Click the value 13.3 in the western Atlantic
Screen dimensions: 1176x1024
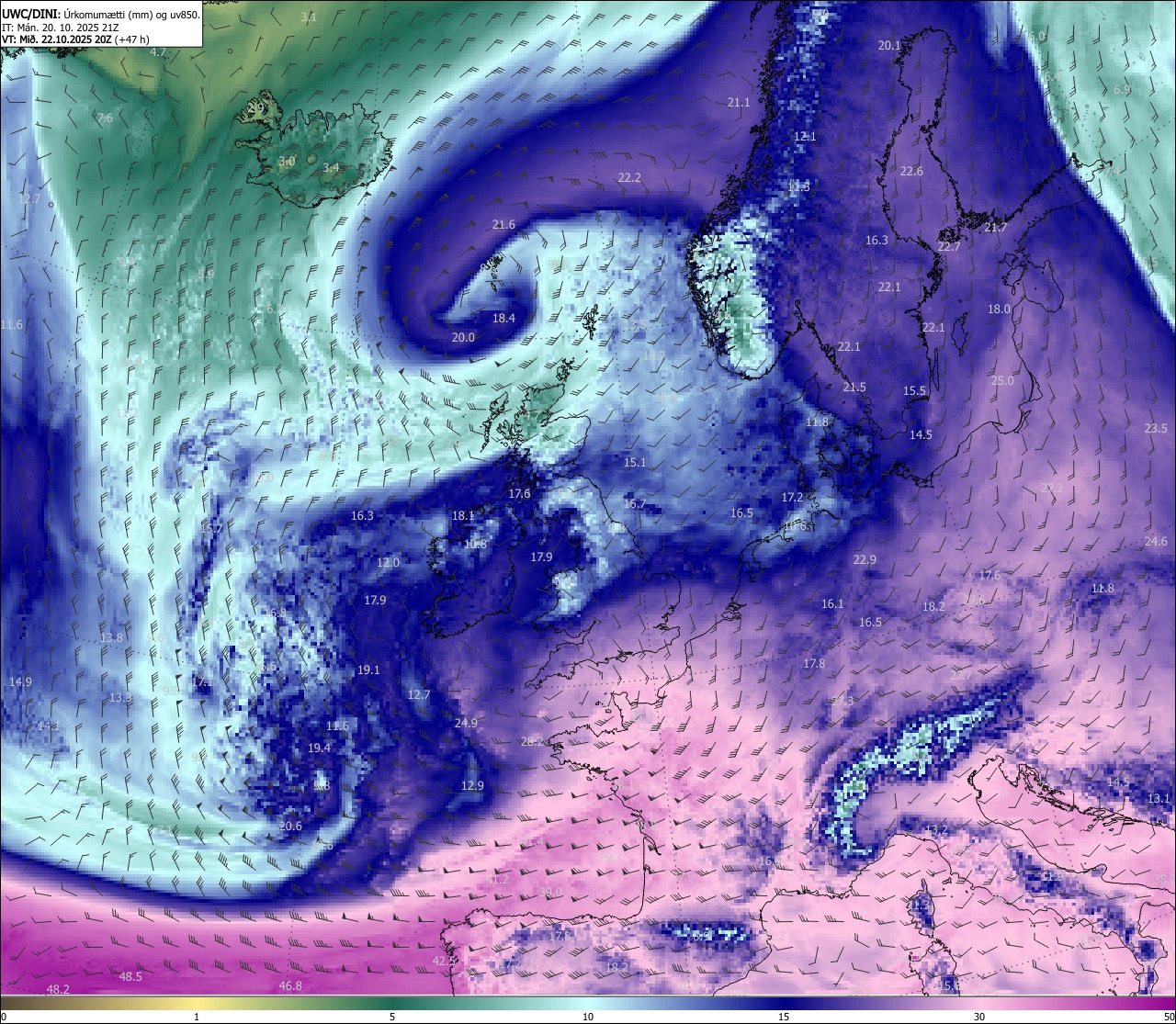(120, 697)
